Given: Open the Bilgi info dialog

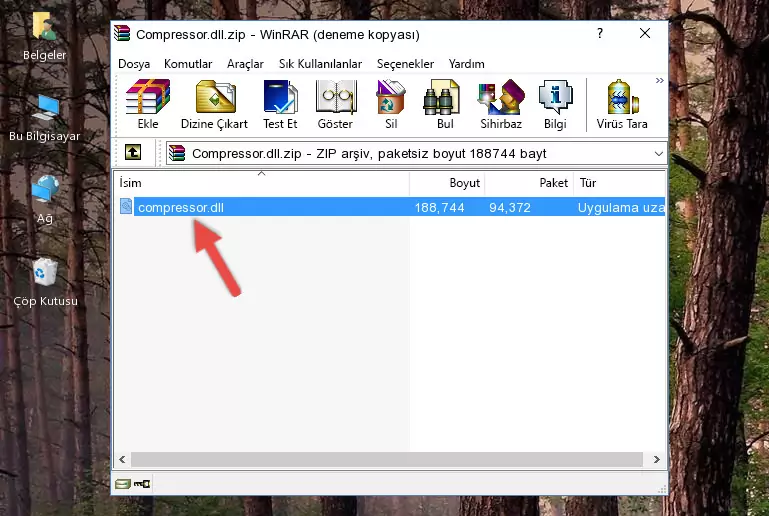Looking at the screenshot, I should [555, 104].
